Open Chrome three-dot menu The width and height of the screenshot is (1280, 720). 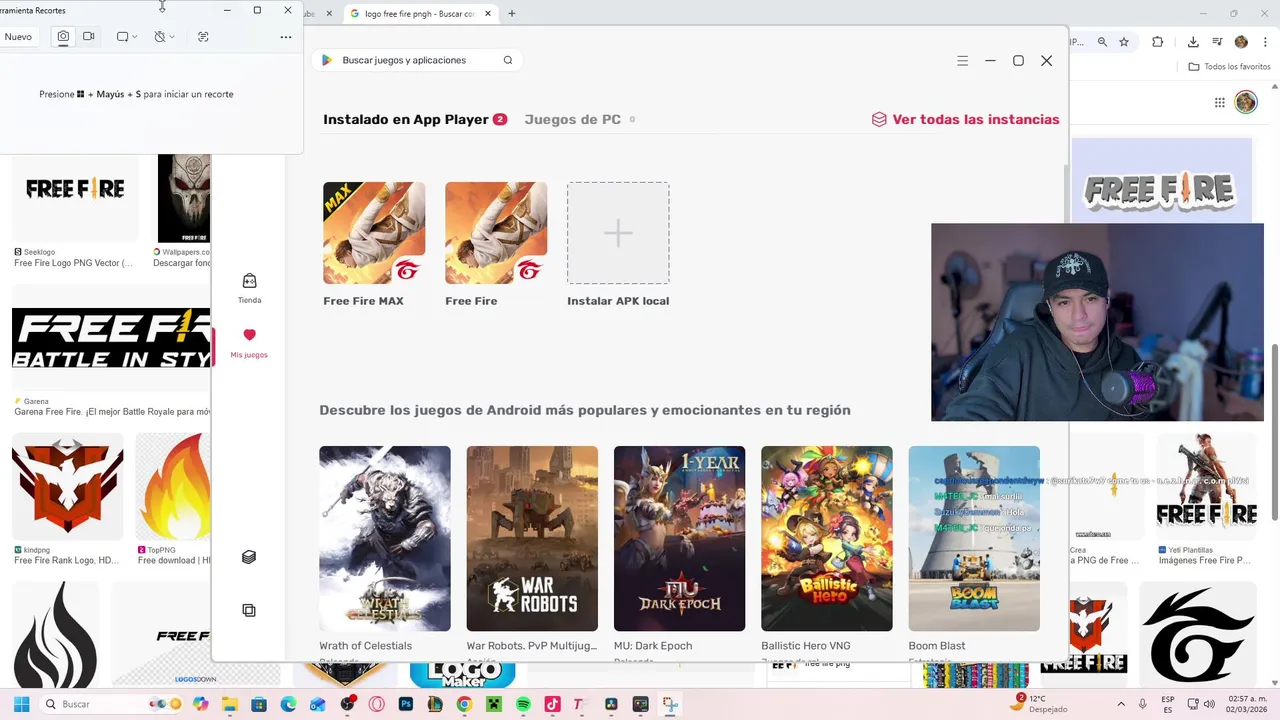(x=1265, y=42)
